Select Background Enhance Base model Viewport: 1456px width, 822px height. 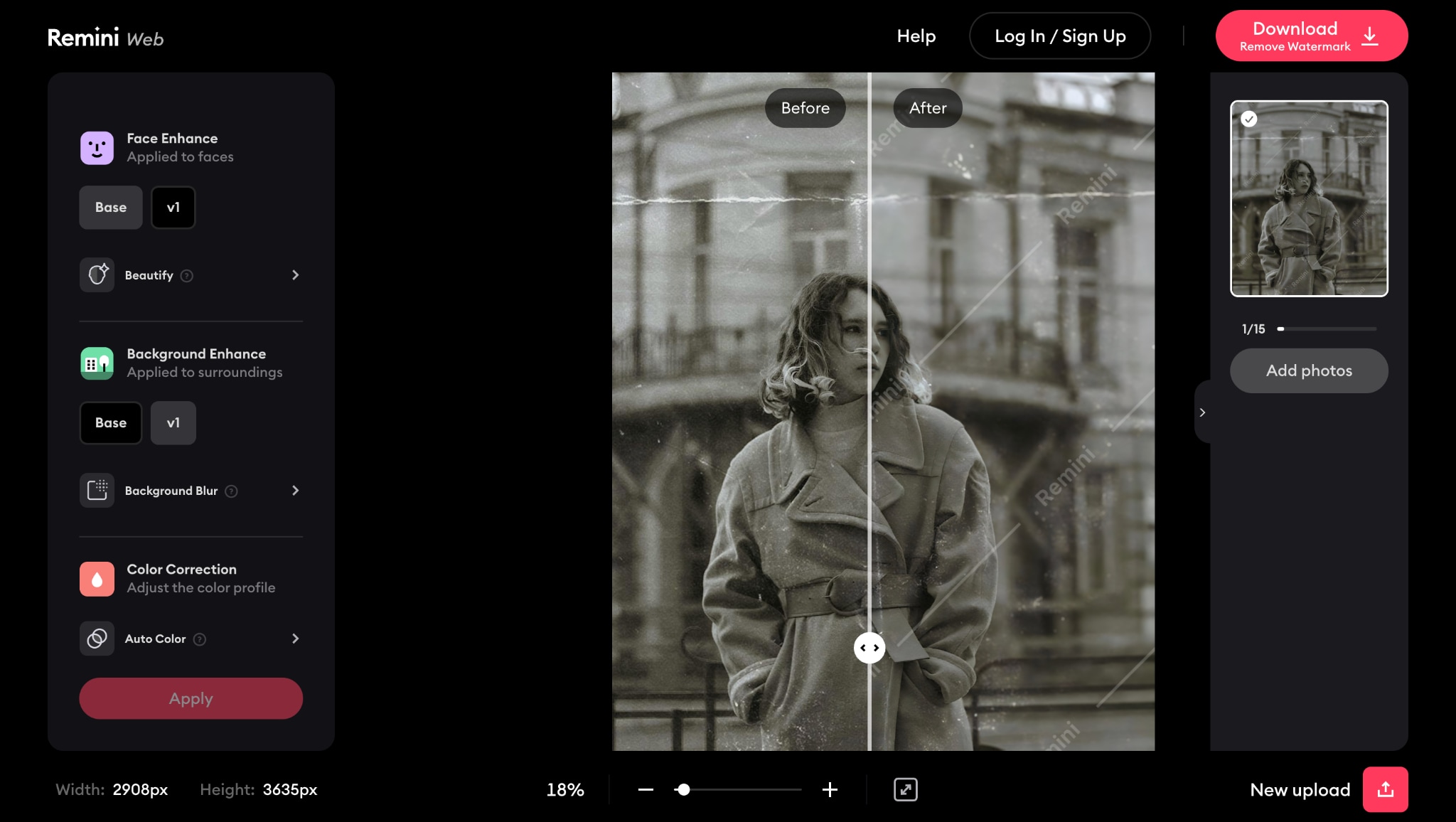coord(111,423)
